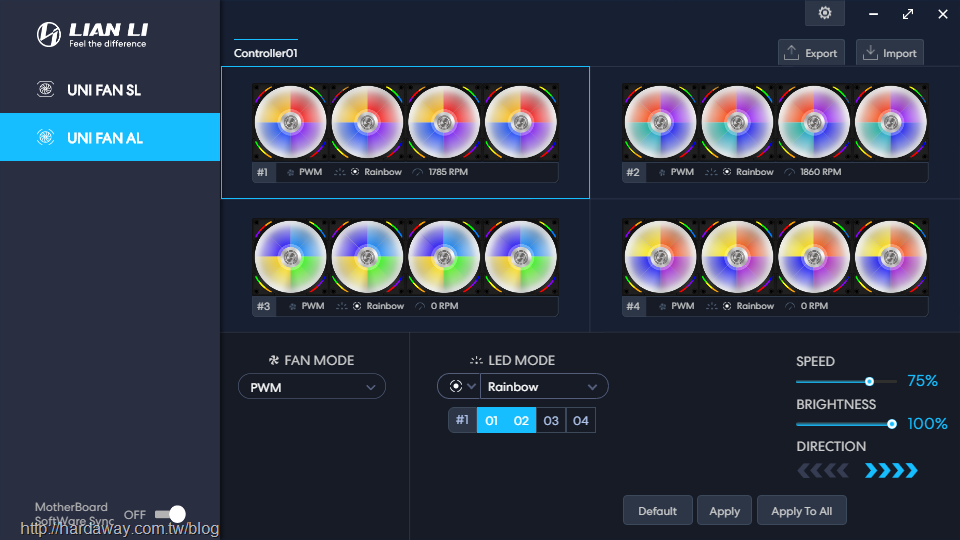Select UNI FAN SL in sidebar
The image size is (960, 540).
click(110, 89)
